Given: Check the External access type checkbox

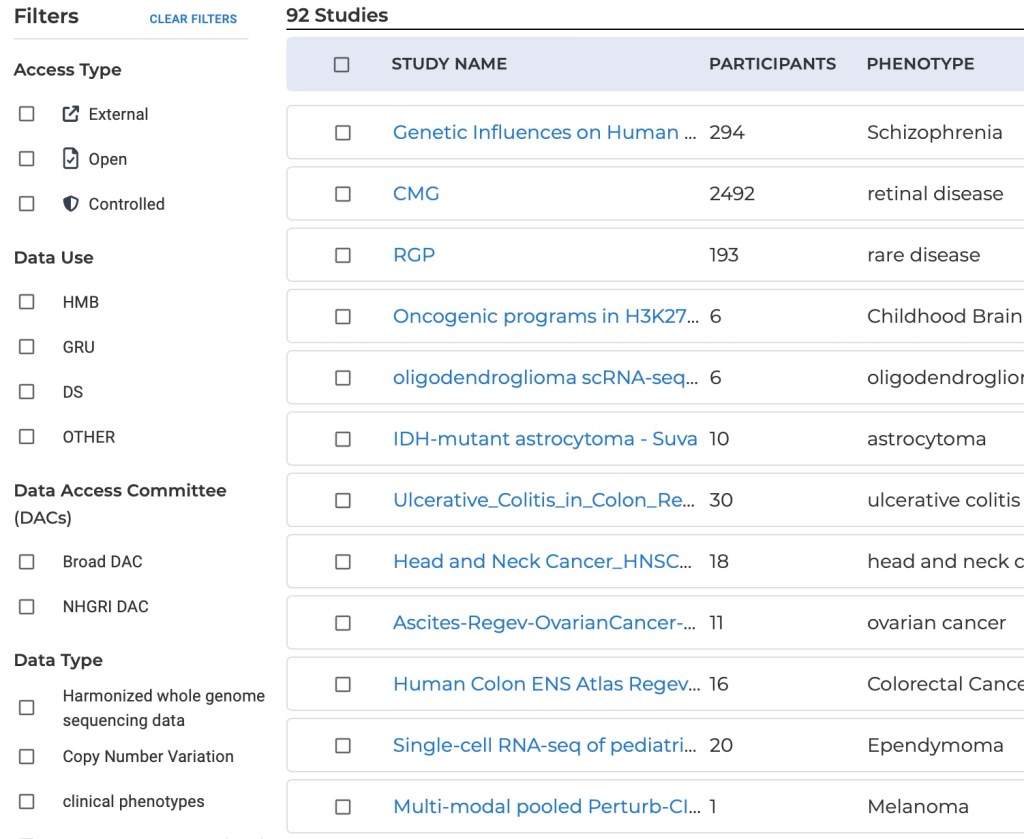Looking at the screenshot, I should click(x=27, y=114).
